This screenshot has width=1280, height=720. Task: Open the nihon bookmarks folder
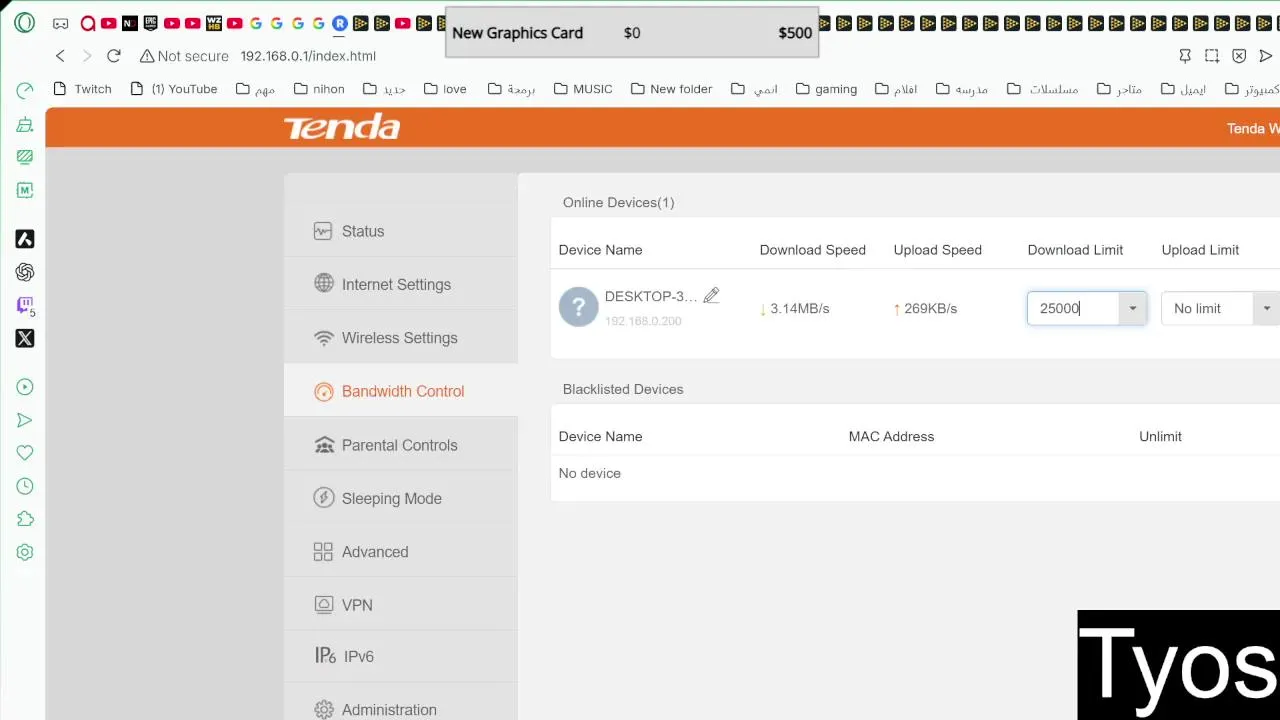pyautogui.click(x=319, y=89)
